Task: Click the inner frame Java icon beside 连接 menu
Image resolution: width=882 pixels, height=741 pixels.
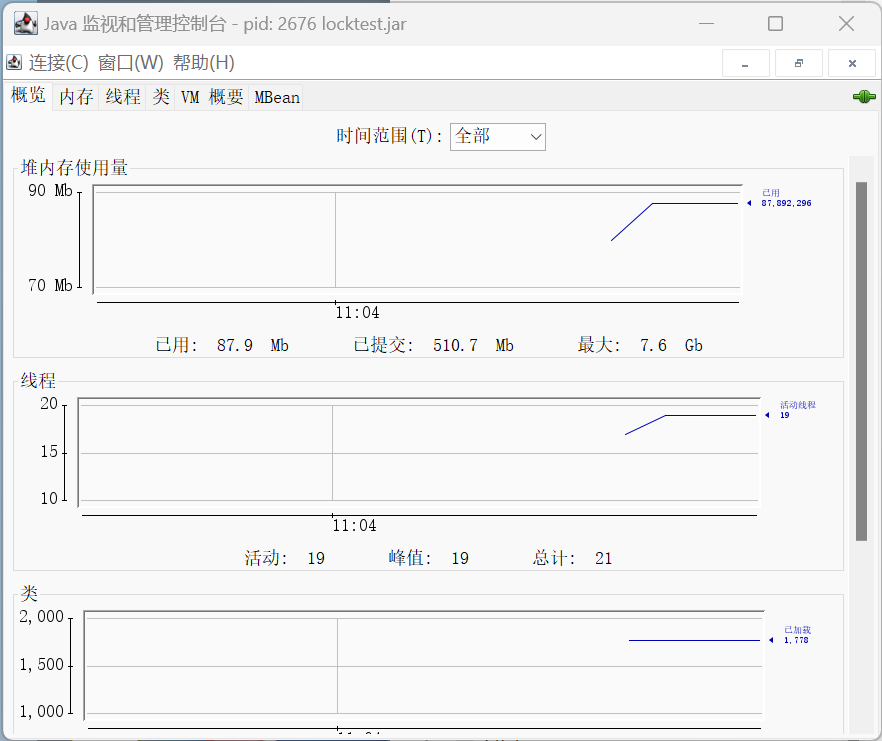Action: pos(14,62)
